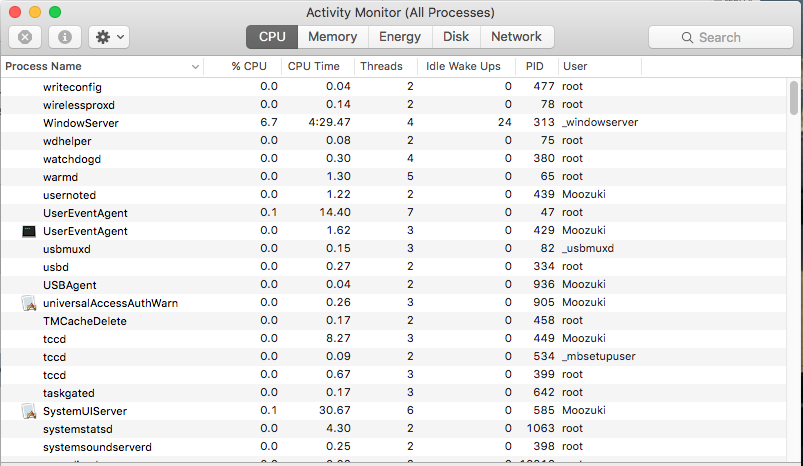Screen dimensions: 803x466
Task: Sort by CPU Time column header
Action: 314,67
